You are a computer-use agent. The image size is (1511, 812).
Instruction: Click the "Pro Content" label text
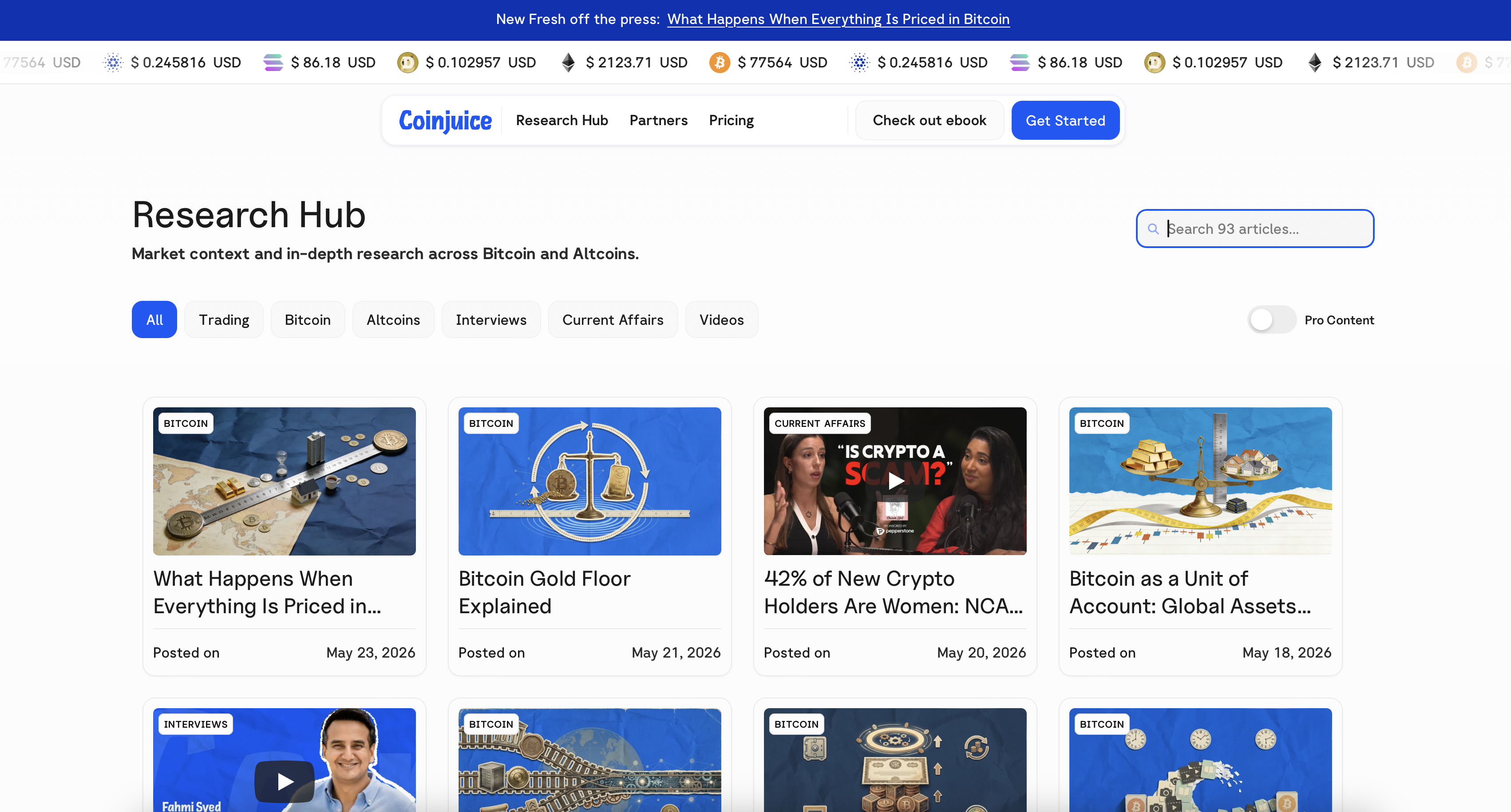tap(1339, 320)
